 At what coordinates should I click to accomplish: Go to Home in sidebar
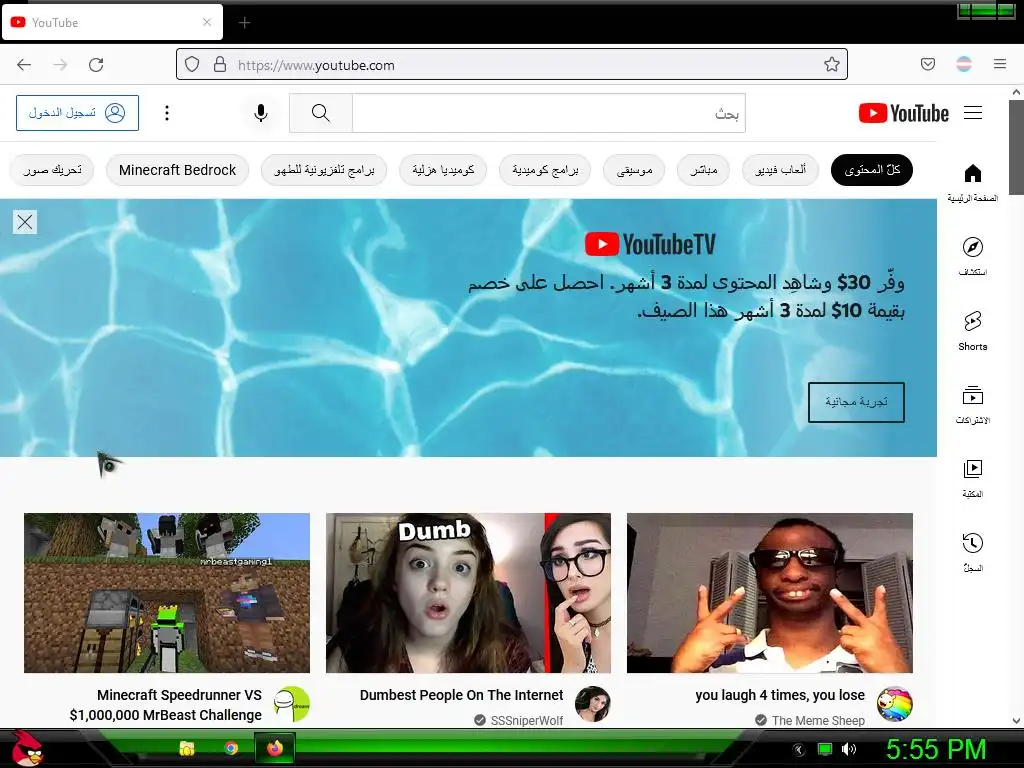pyautogui.click(x=972, y=183)
